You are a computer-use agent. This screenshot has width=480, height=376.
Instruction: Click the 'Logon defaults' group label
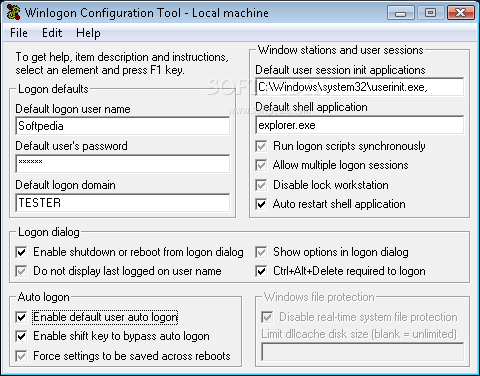coord(53,89)
